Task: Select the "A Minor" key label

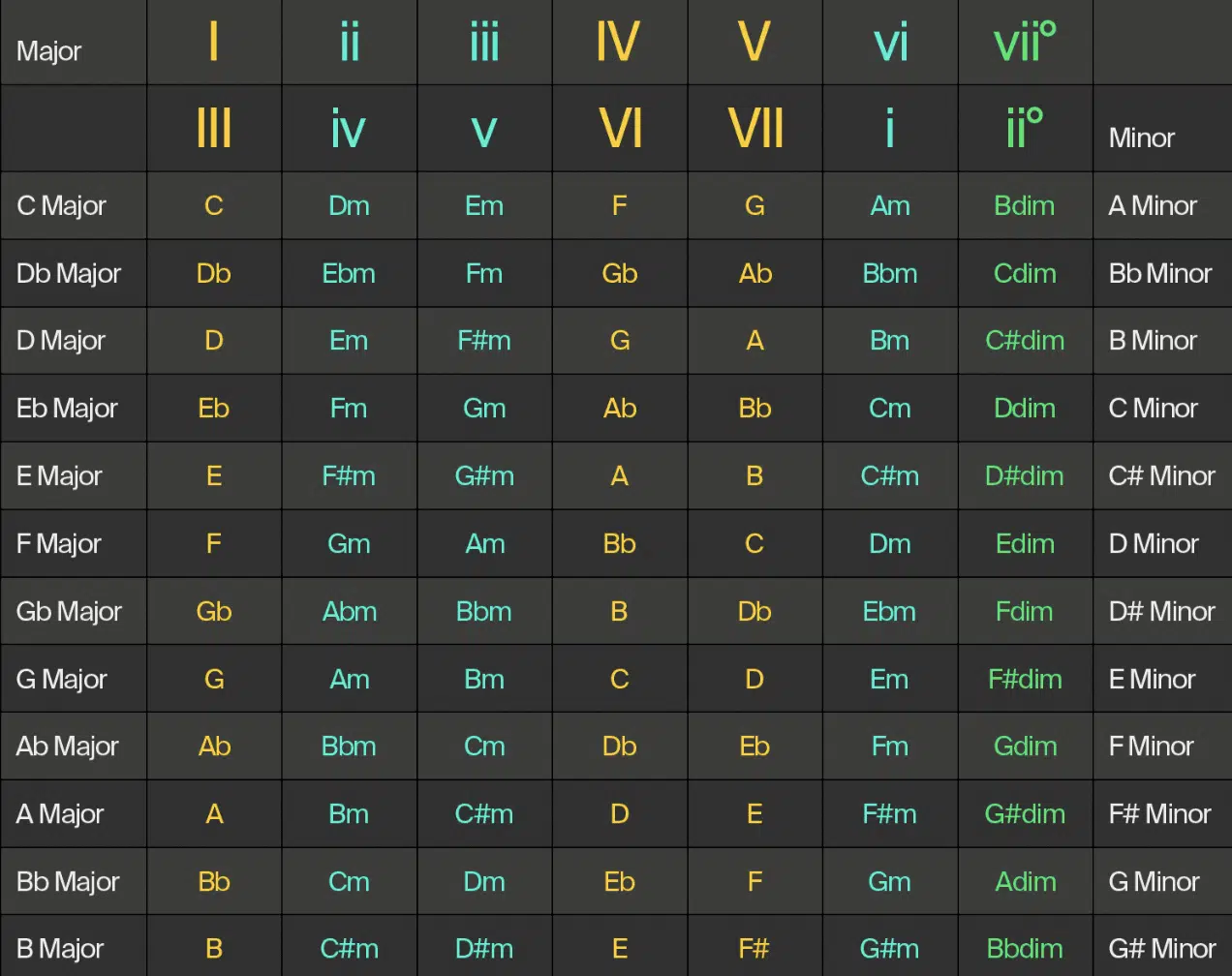Action: [x=1153, y=205]
